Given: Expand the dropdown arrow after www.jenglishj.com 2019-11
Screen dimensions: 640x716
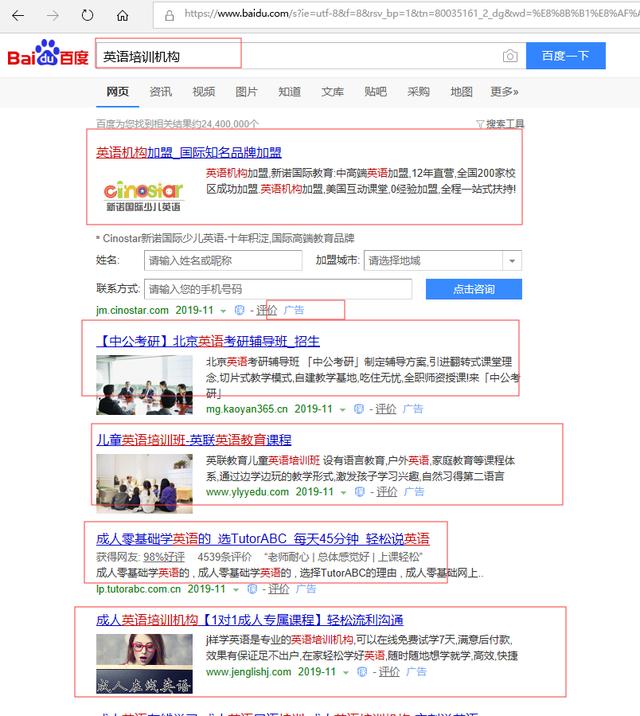Looking at the screenshot, I should pos(346,673).
